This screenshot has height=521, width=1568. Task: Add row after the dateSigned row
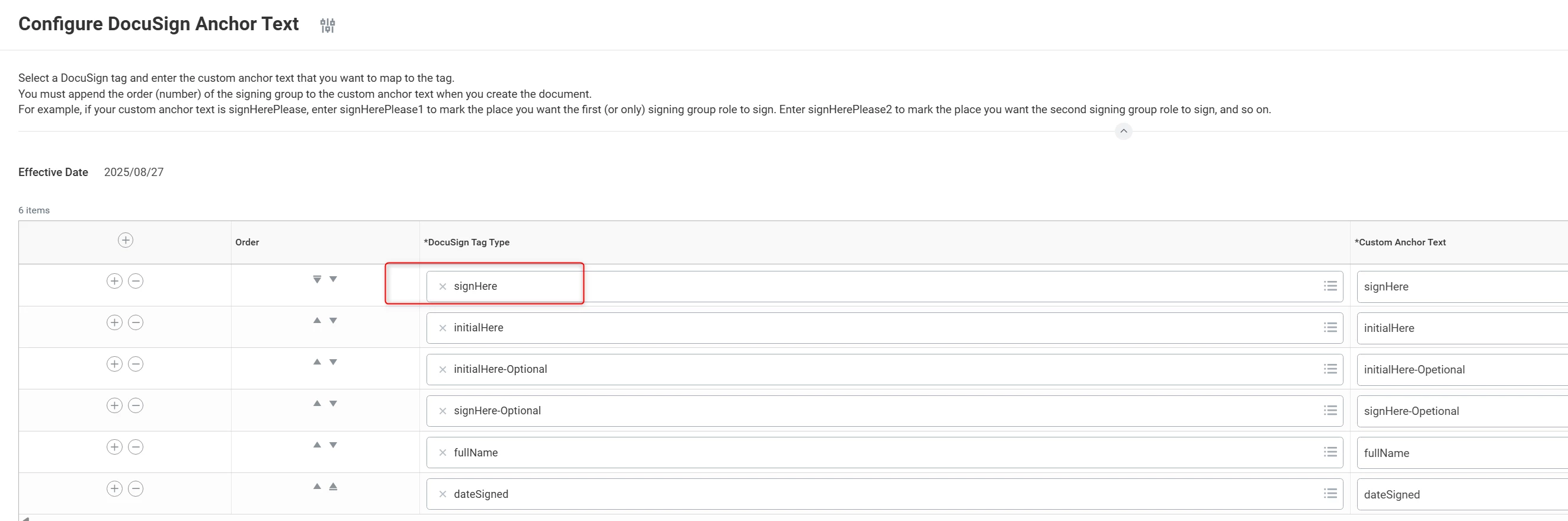point(114,488)
